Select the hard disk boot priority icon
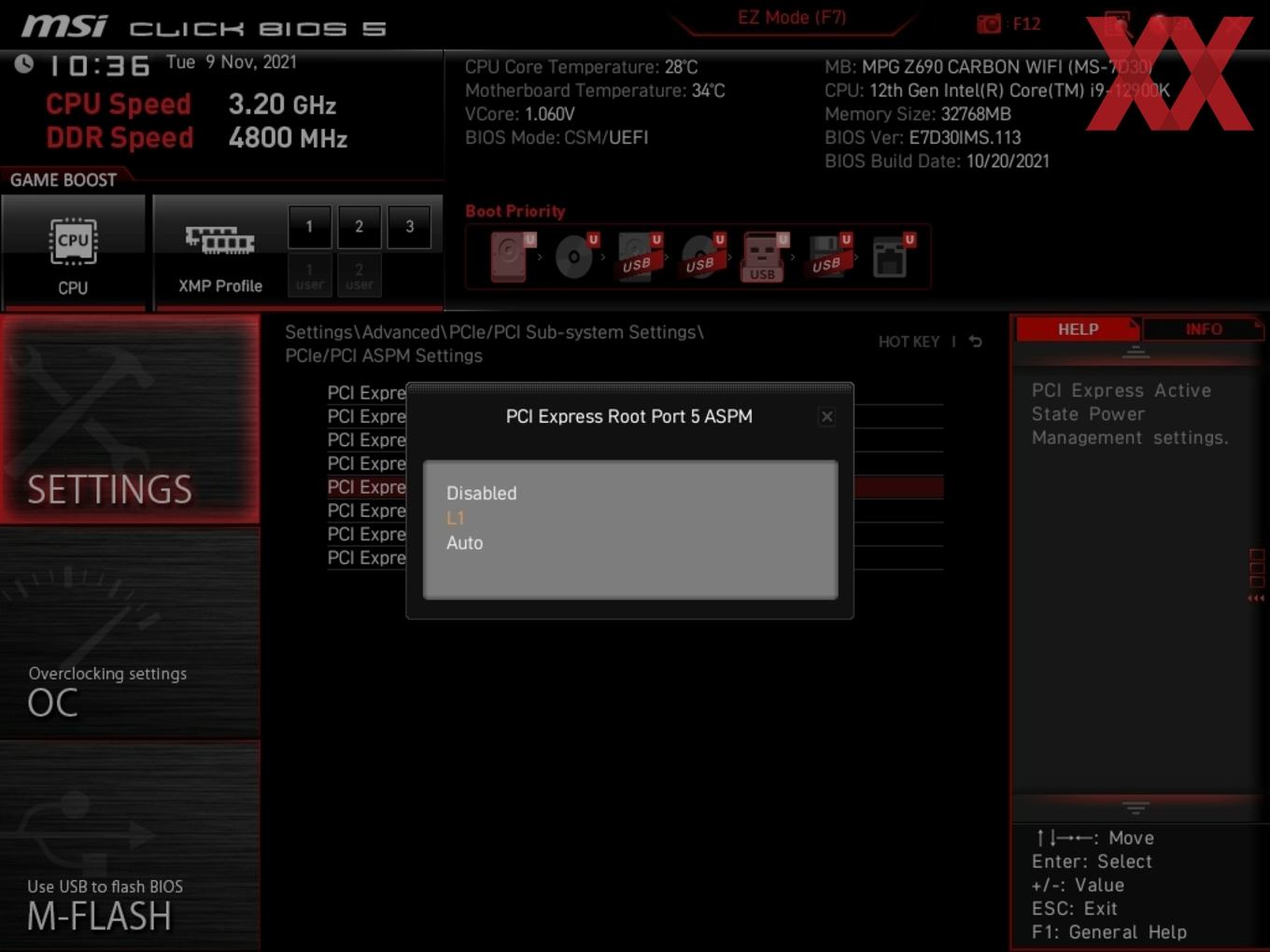 (512, 257)
